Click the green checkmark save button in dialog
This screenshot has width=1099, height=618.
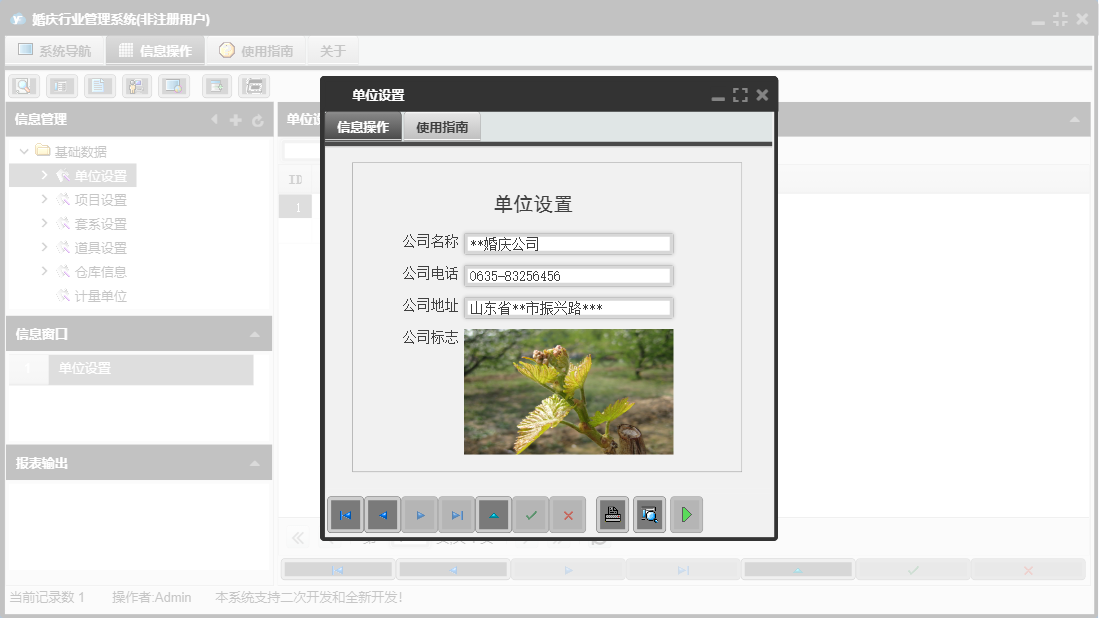(531, 515)
